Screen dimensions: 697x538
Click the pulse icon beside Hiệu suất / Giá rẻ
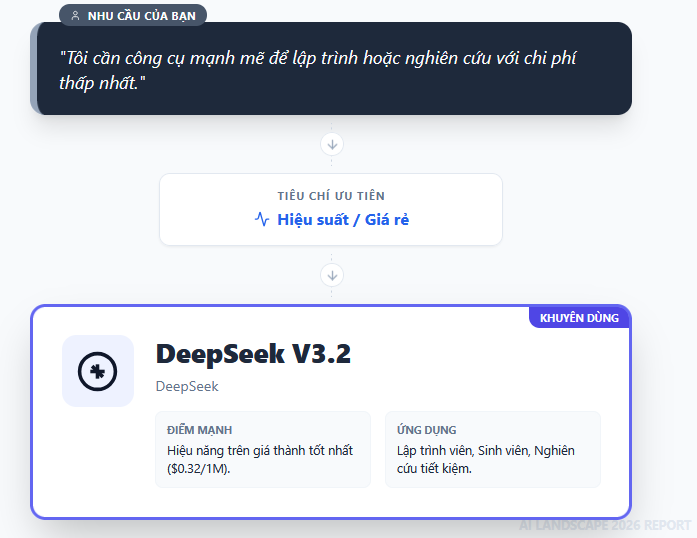[262, 219]
